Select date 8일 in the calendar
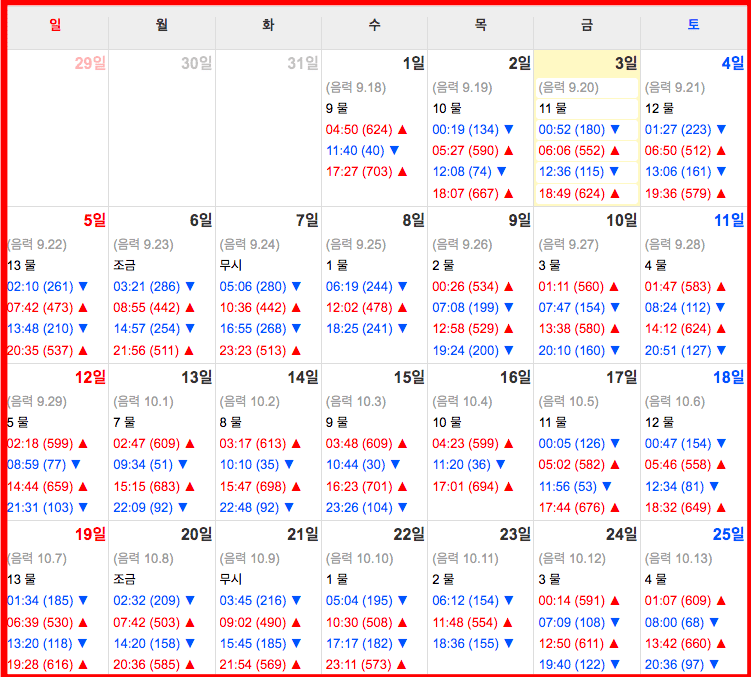This screenshot has width=751, height=677. 413,220
